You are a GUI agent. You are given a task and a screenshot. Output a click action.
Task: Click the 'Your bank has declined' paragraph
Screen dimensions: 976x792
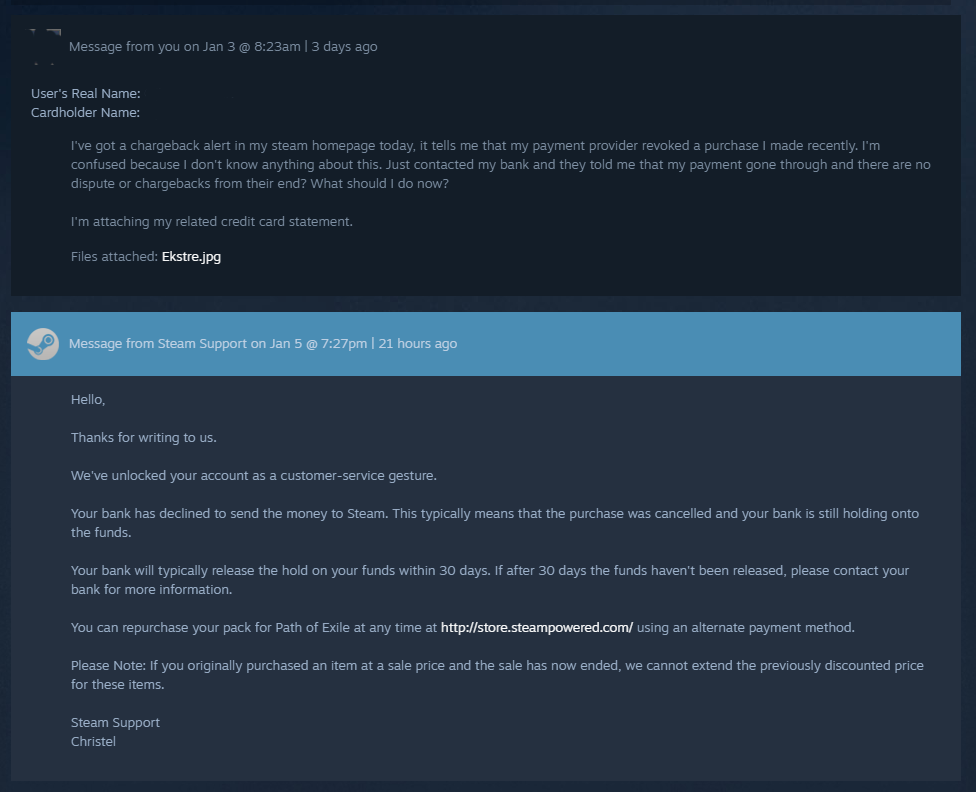pyautogui.click(x=495, y=523)
